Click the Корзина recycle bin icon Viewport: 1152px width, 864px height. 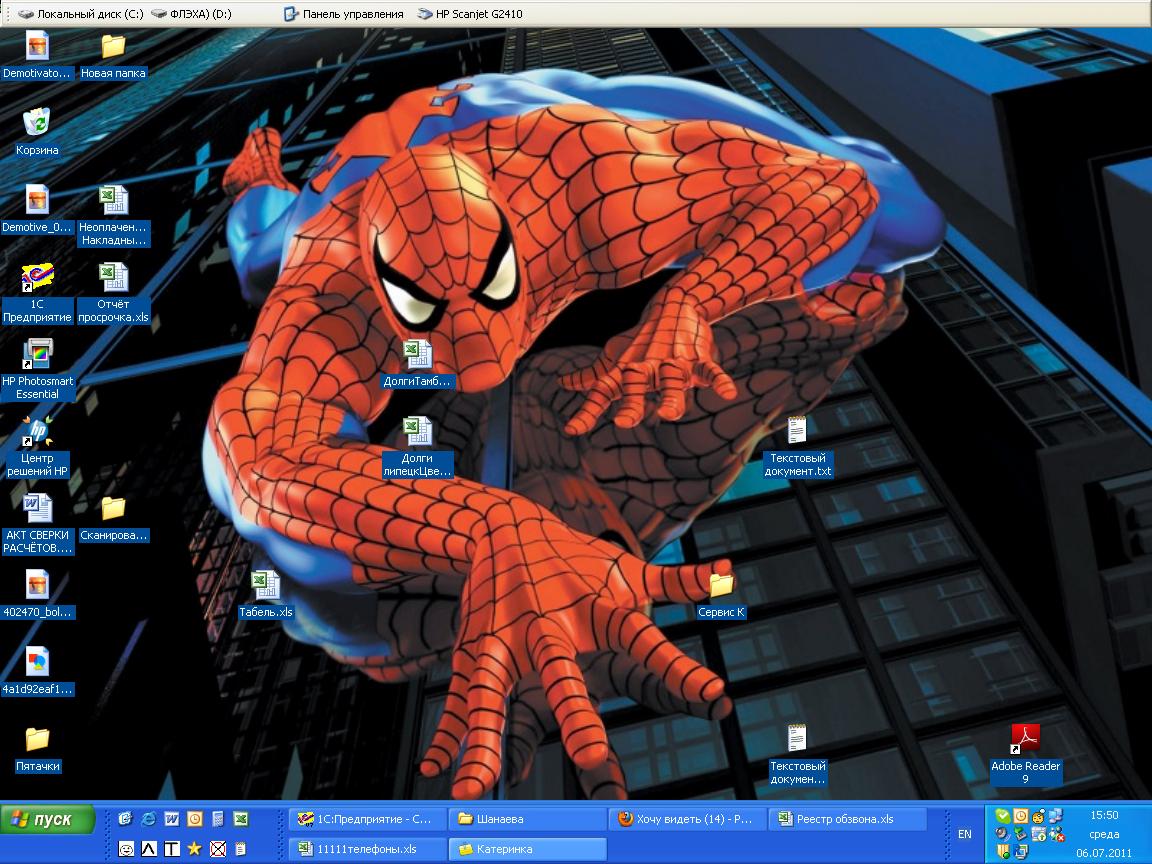(x=37, y=124)
